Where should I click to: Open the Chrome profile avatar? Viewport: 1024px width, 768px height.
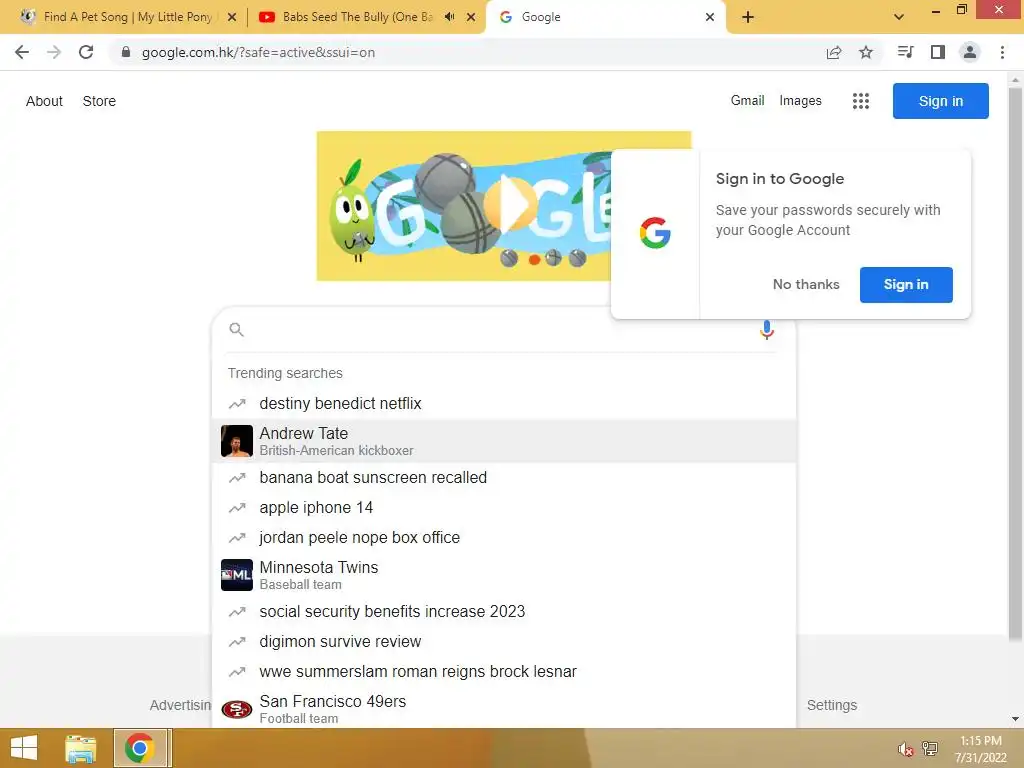pos(970,52)
